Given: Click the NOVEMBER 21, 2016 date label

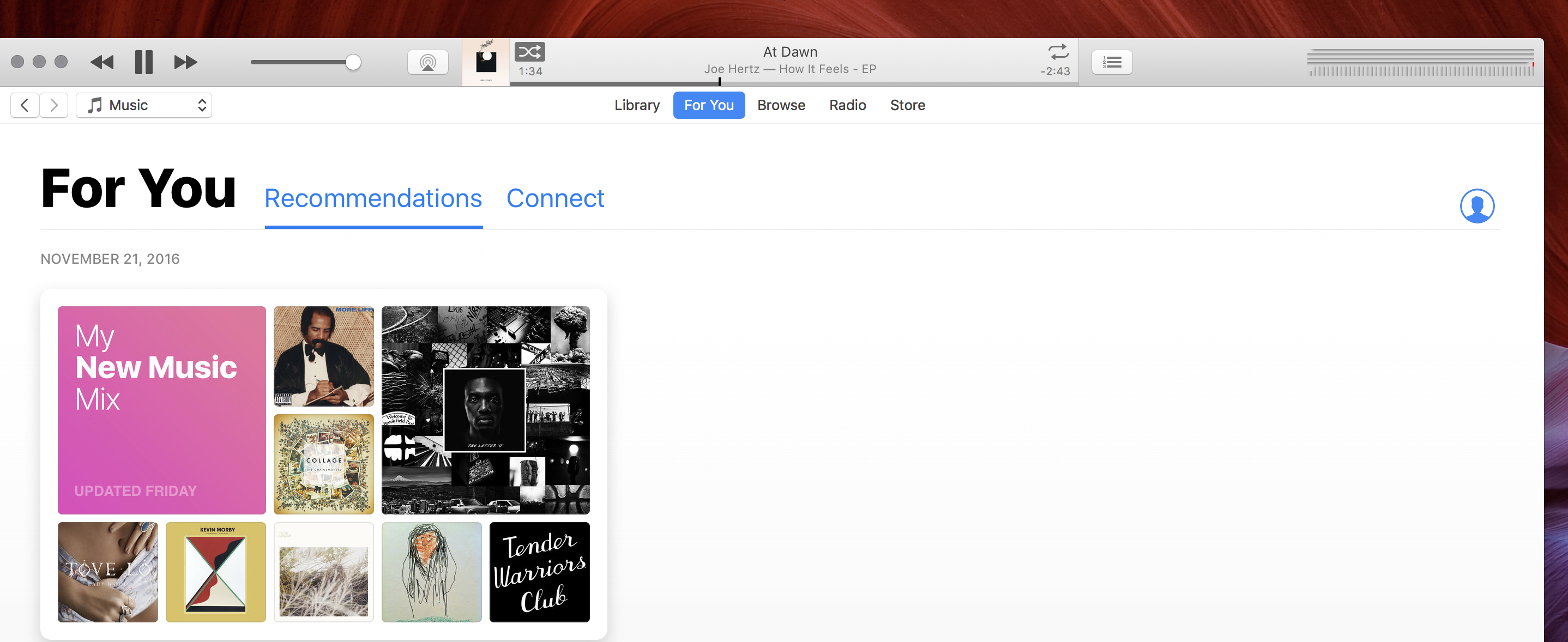Looking at the screenshot, I should point(110,259).
